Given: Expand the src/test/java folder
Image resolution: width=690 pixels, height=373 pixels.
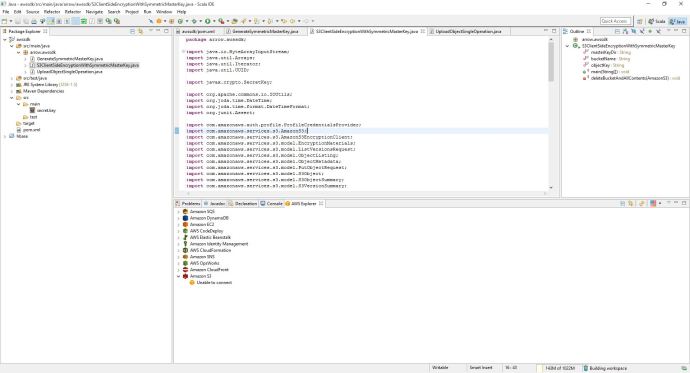Looking at the screenshot, I should [x=12, y=78].
